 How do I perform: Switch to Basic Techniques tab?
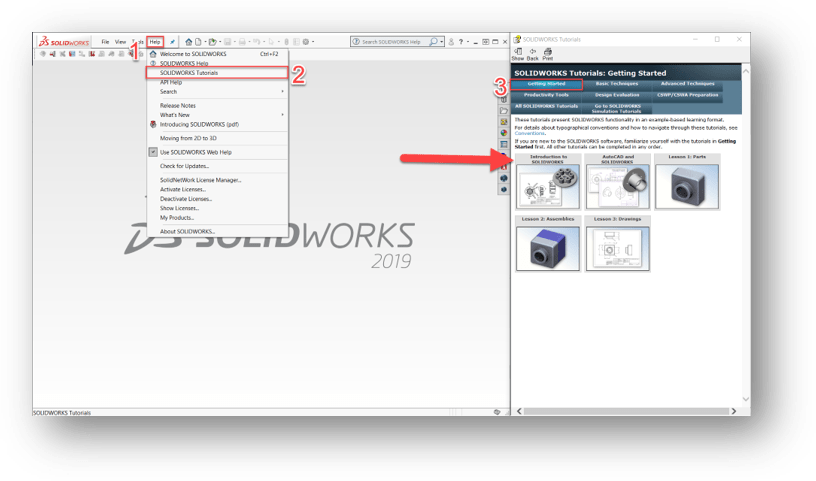click(x=615, y=84)
